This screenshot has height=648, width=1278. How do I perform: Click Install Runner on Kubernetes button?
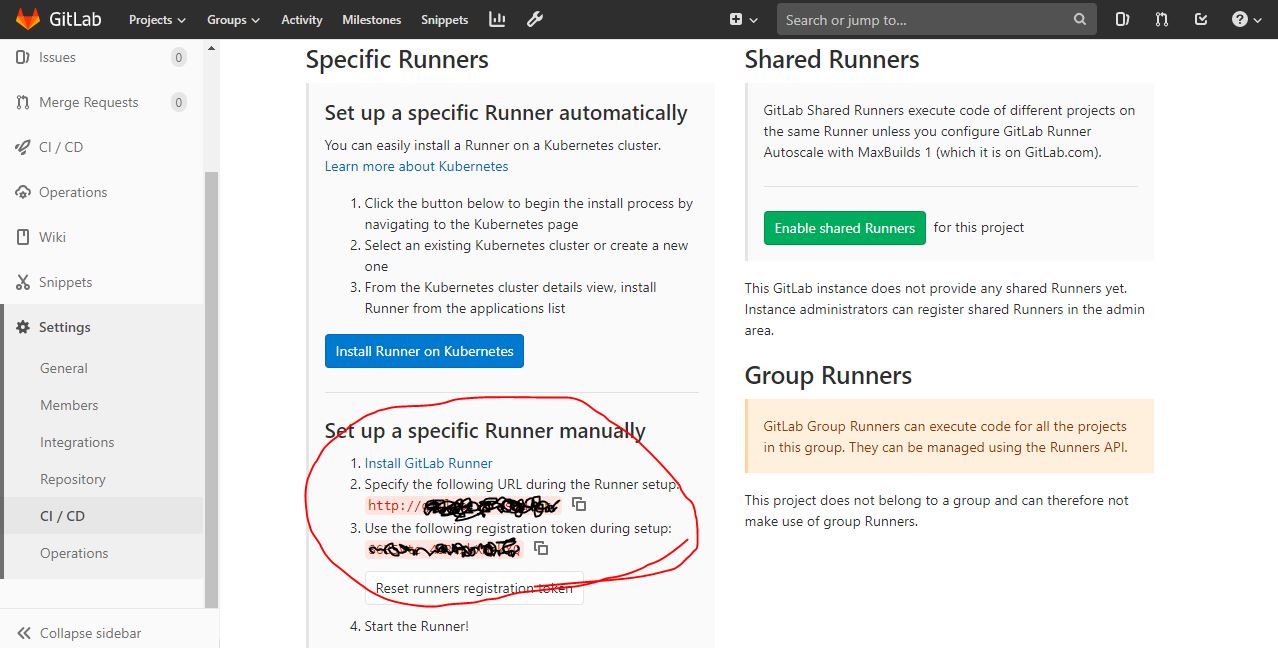click(x=424, y=351)
